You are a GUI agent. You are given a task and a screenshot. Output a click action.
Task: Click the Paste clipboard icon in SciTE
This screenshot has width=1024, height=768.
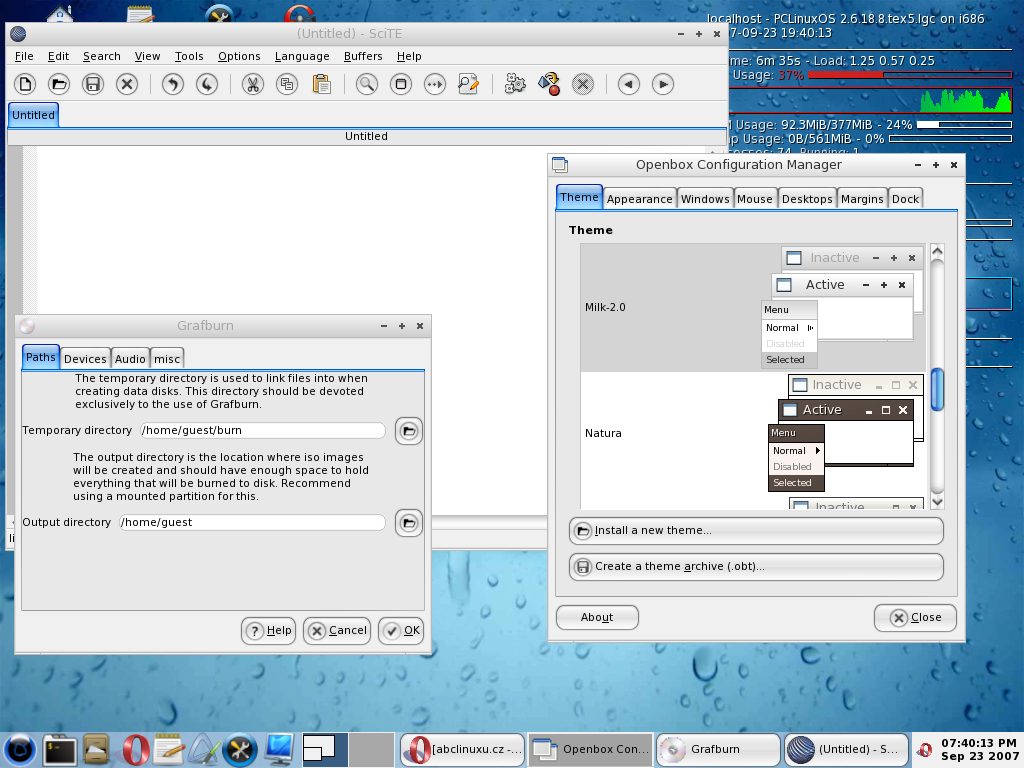321,84
